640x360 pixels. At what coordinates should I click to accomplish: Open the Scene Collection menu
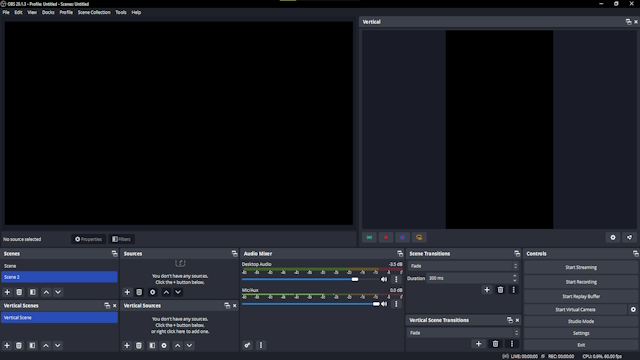point(94,12)
